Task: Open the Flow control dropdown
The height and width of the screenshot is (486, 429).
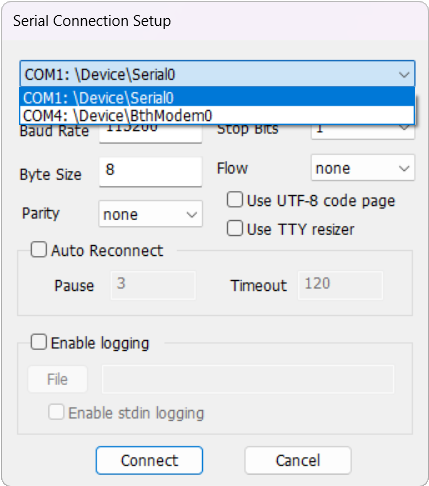Action: (x=363, y=168)
